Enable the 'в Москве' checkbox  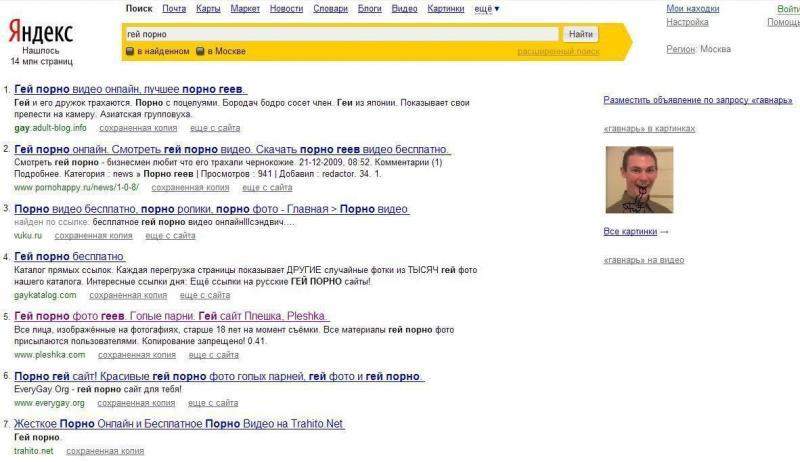pyautogui.click(x=201, y=51)
